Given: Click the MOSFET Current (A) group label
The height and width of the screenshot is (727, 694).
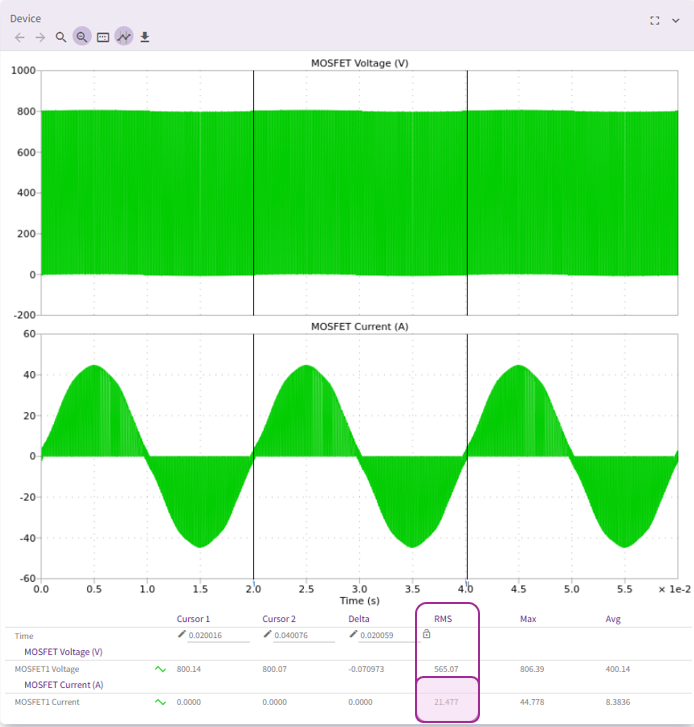Looking at the screenshot, I should pyautogui.click(x=64, y=685).
